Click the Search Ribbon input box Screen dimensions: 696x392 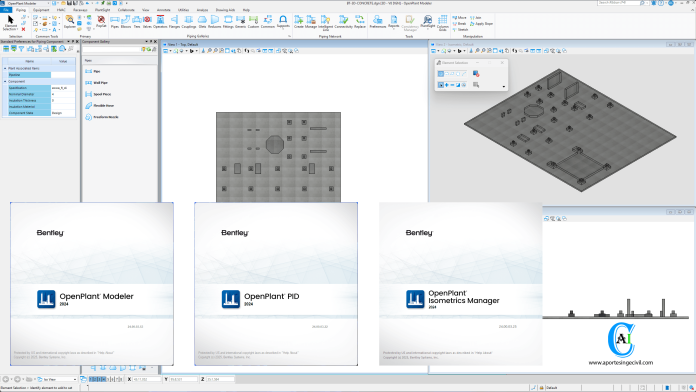pos(618,3)
